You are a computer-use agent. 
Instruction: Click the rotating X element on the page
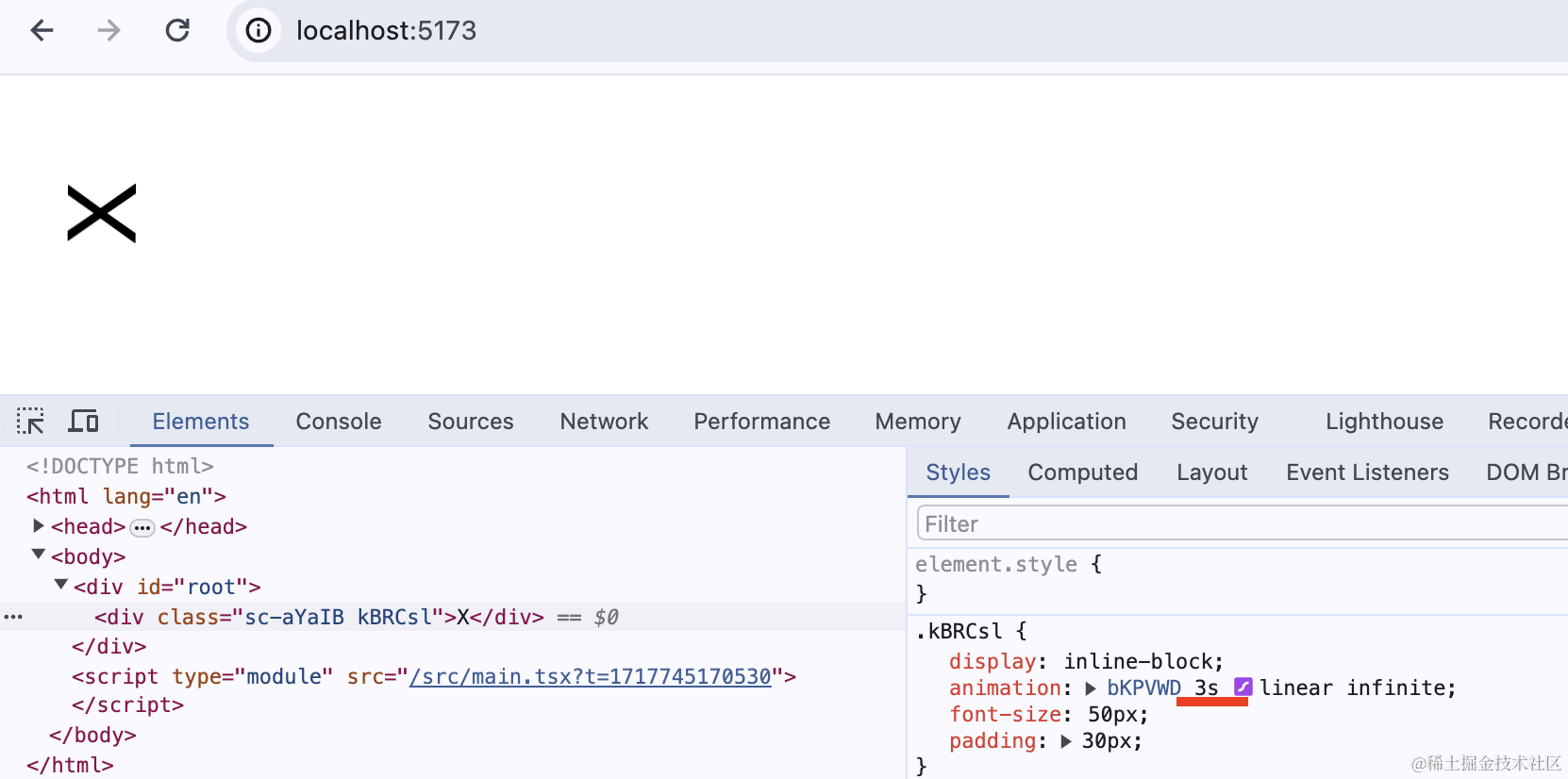[102, 213]
